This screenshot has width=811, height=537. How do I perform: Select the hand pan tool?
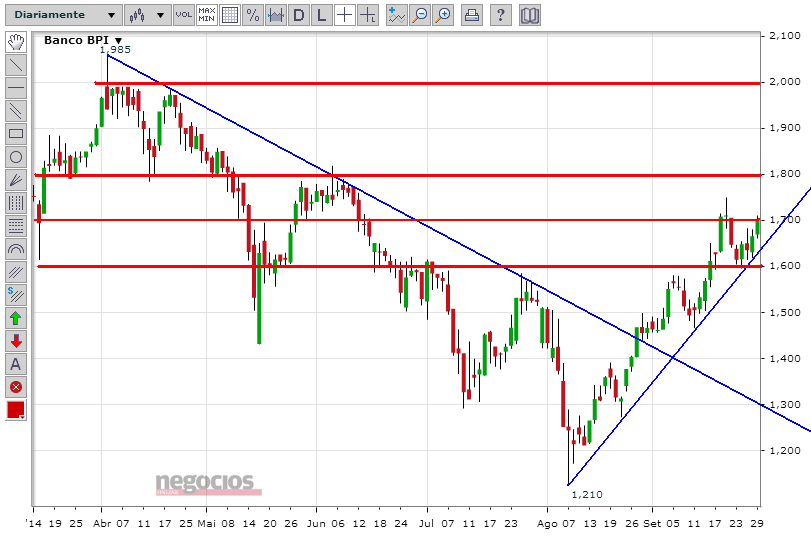16,42
